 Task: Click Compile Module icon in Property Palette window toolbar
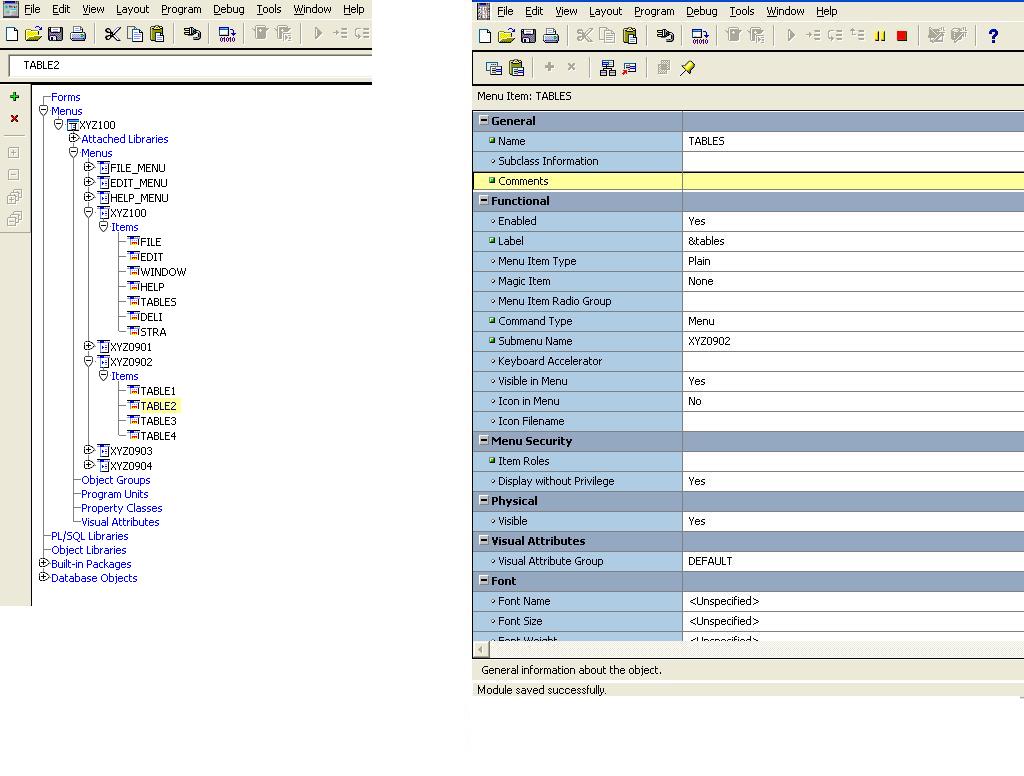699,35
